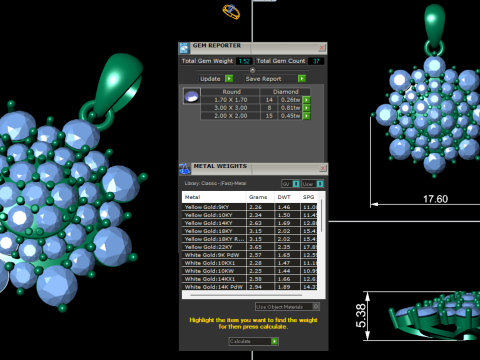Click the Library: Classic - (Fast)-Metal label
Screen dimensions: 480x360
pyautogui.click(x=215, y=183)
